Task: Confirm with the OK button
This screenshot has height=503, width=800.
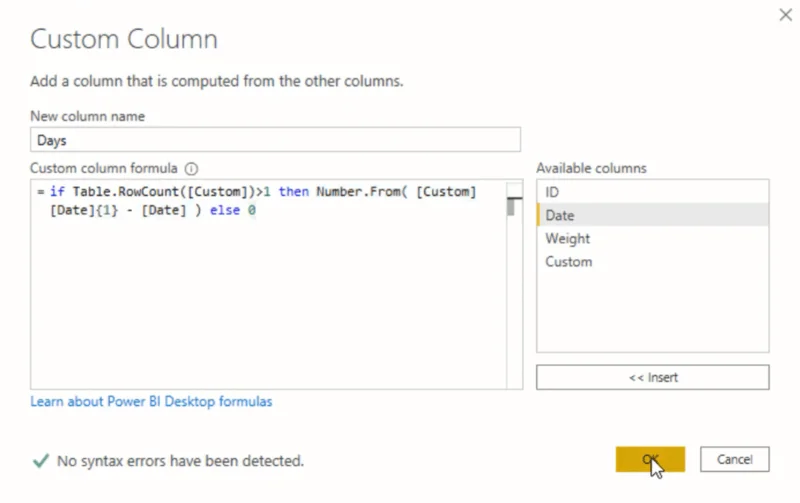Action: point(650,459)
